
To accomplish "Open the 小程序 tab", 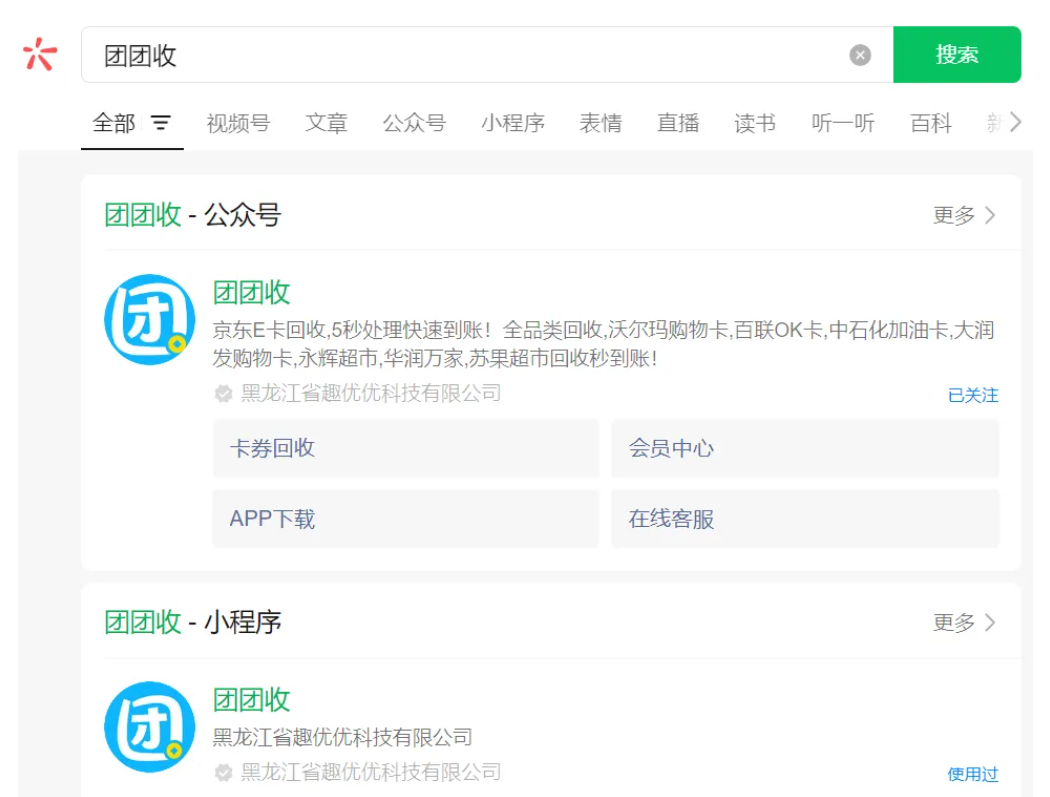I will [x=512, y=123].
